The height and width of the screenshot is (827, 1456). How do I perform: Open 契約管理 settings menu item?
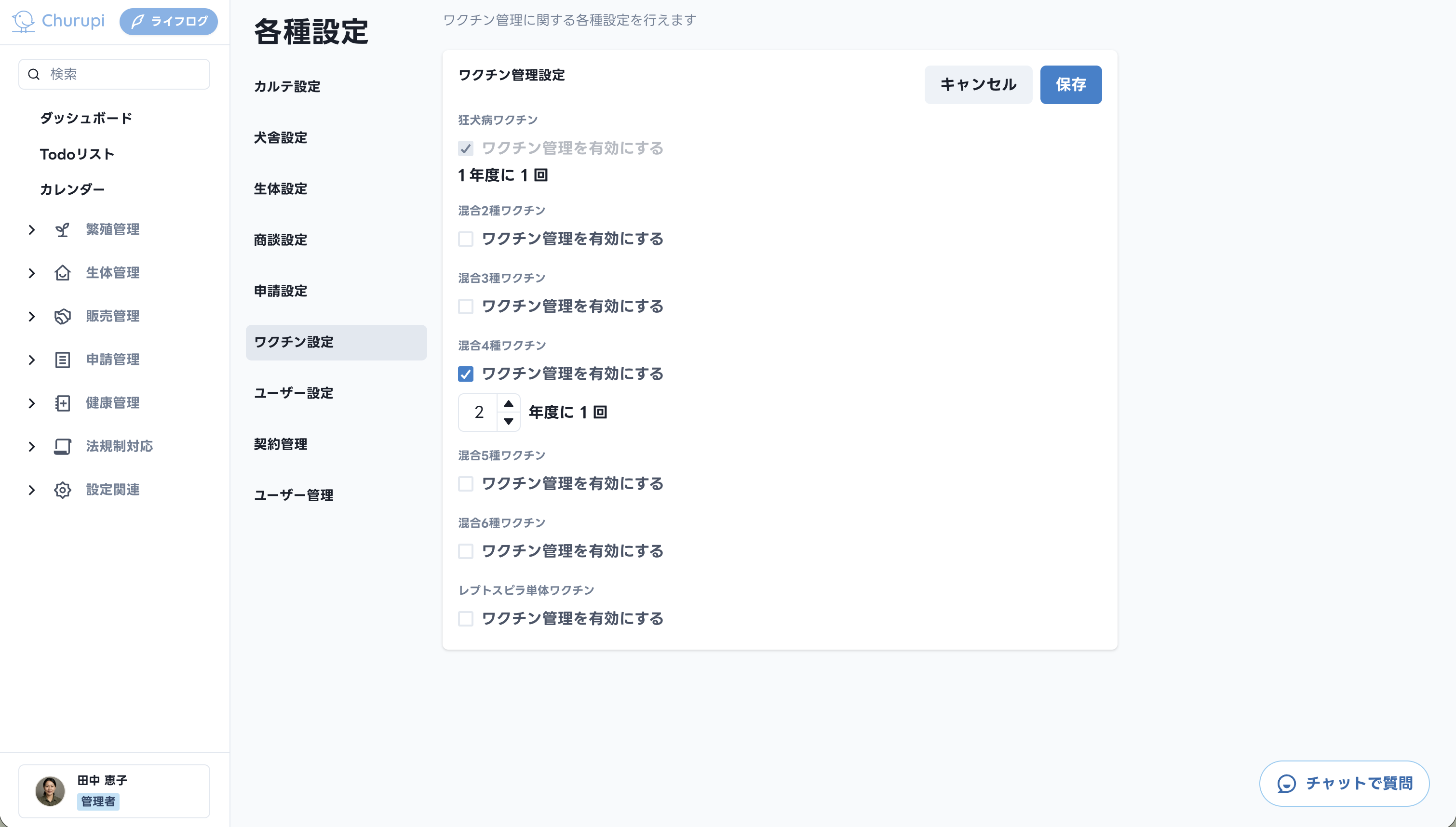pos(337,444)
